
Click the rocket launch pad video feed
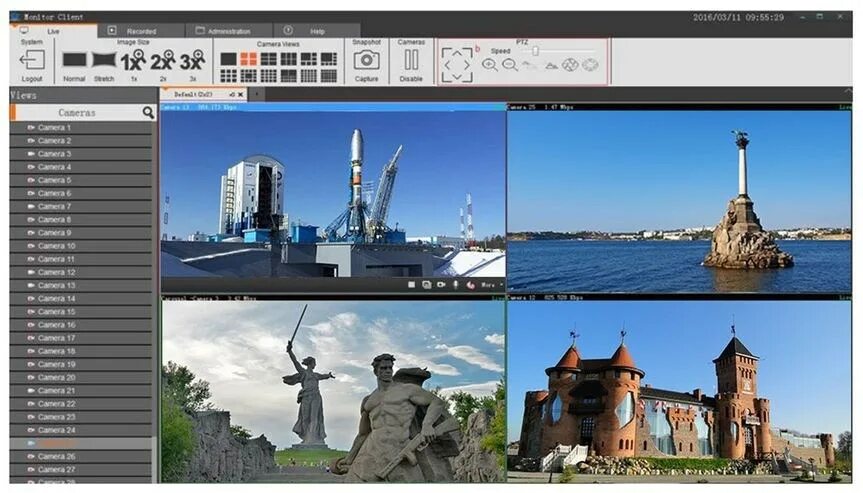[x=333, y=194]
